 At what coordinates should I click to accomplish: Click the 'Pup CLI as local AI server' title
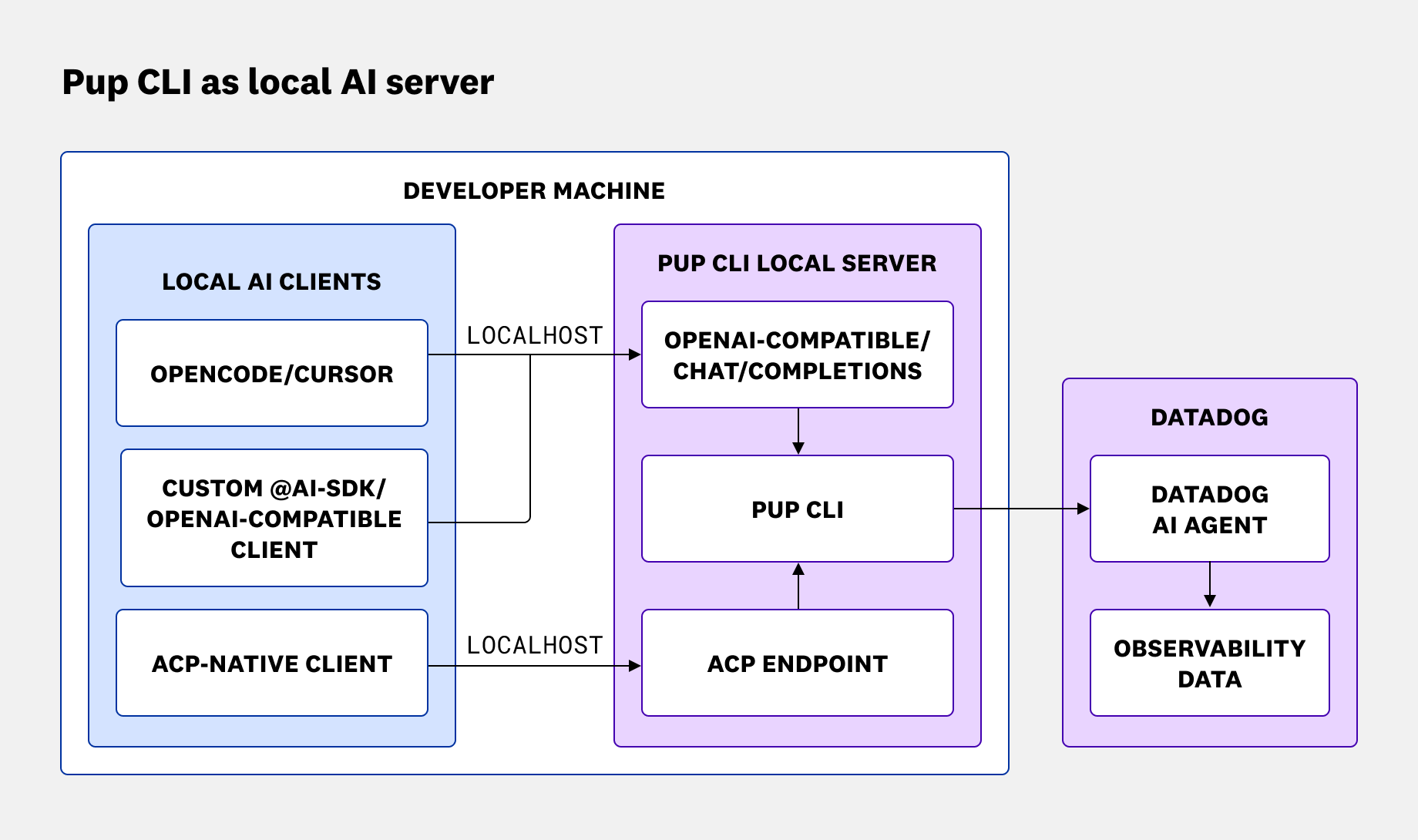pyautogui.click(x=278, y=82)
